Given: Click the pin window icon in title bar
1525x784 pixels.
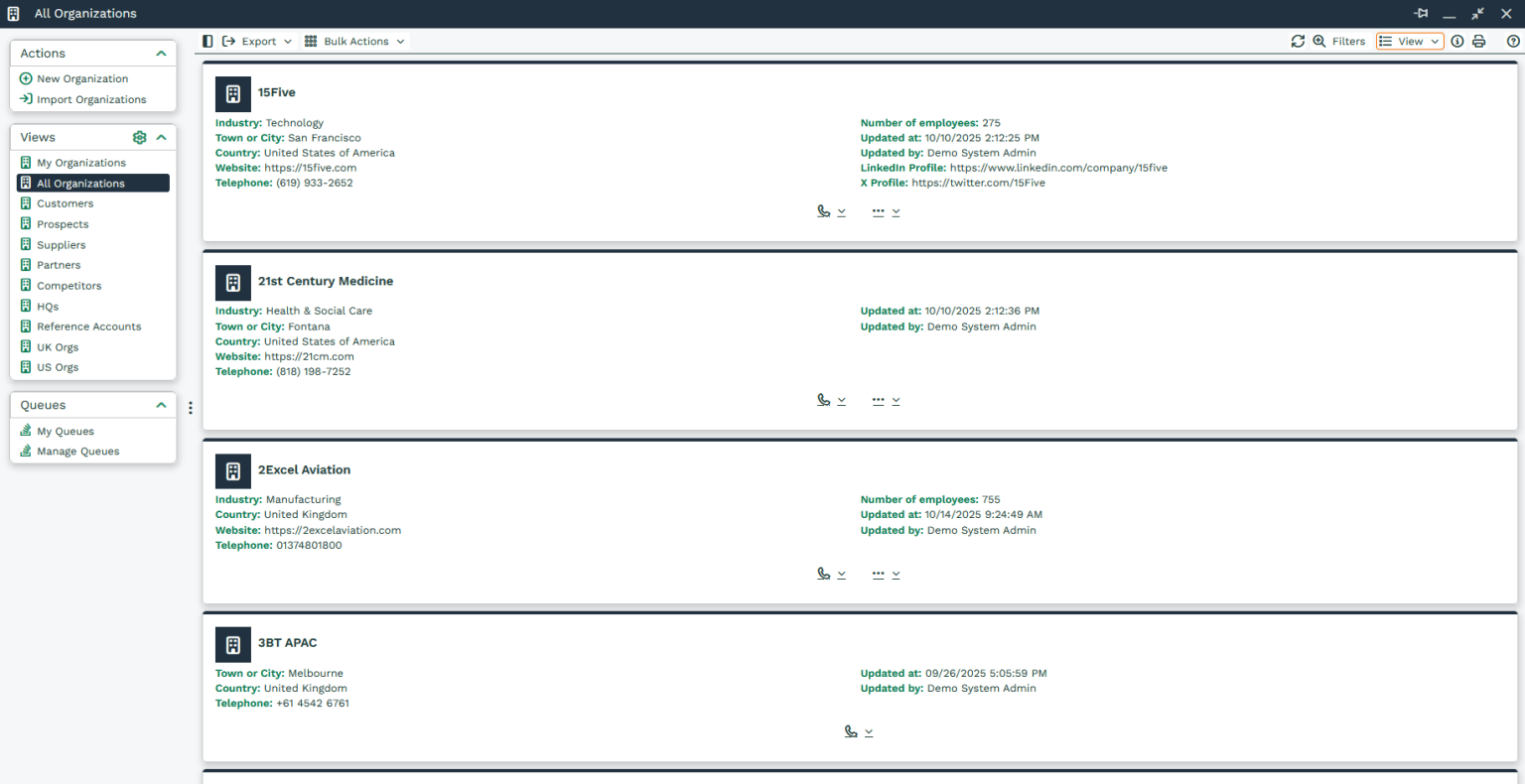Looking at the screenshot, I should tap(1421, 13).
